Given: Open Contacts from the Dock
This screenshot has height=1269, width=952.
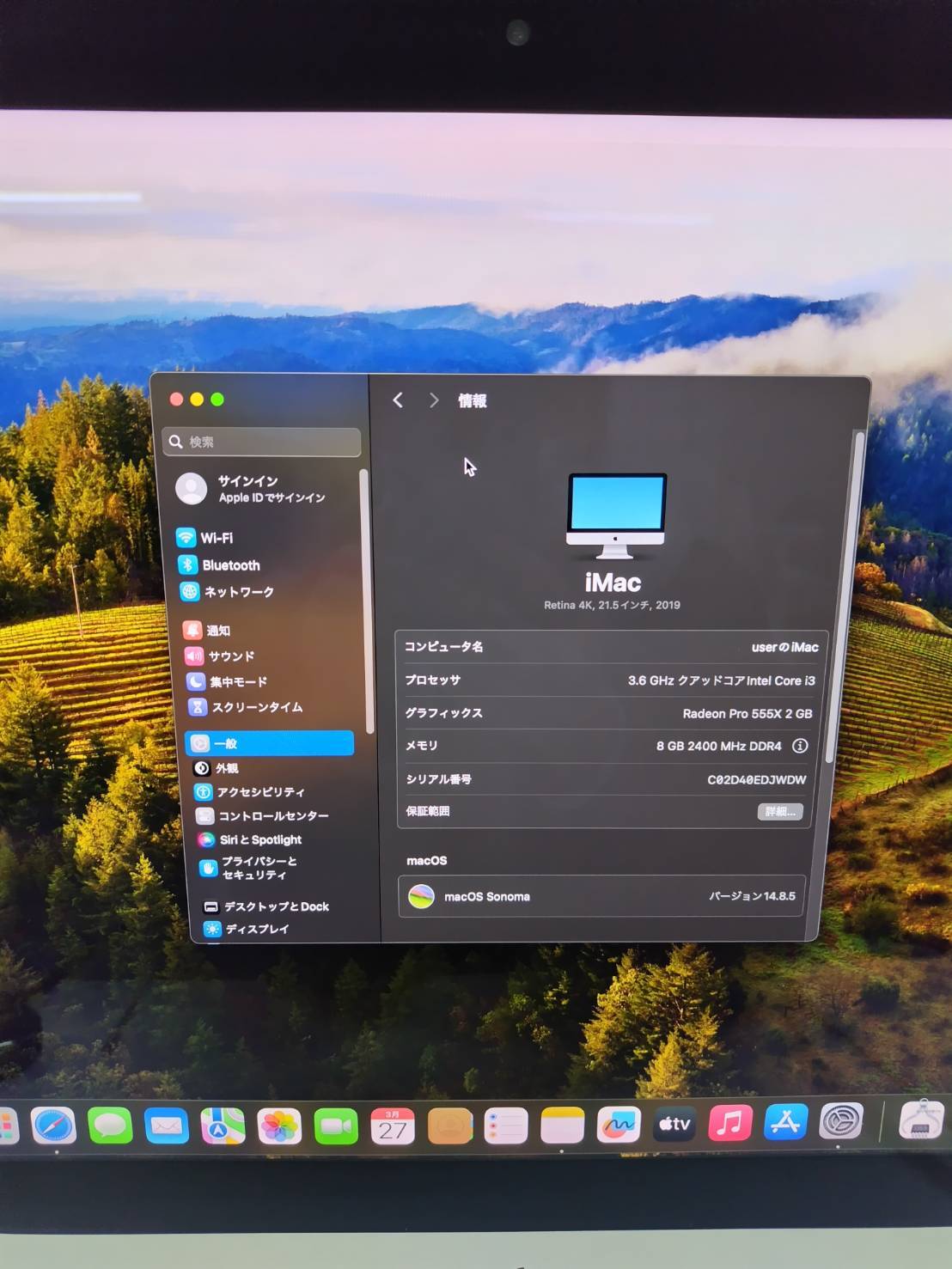Looking at the screenshot, I should click(x=449, y=1126).
